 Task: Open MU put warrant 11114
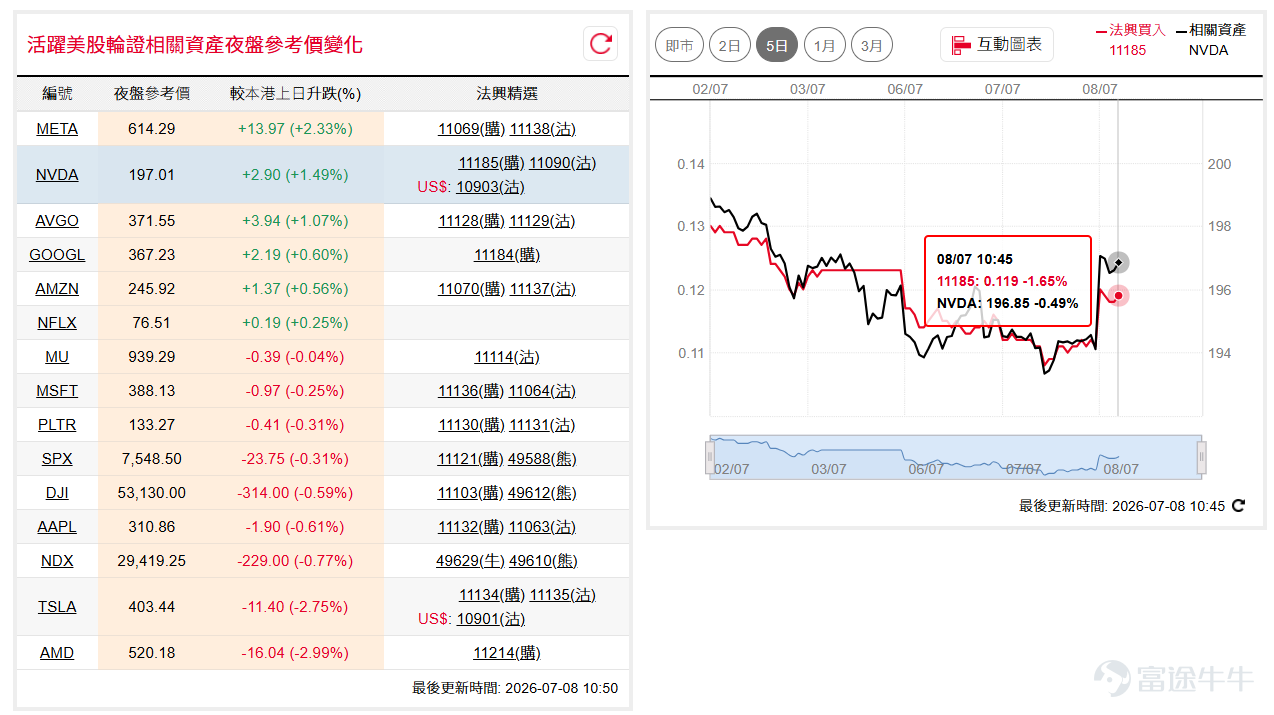pyautogui.click(x=507, y=357)
